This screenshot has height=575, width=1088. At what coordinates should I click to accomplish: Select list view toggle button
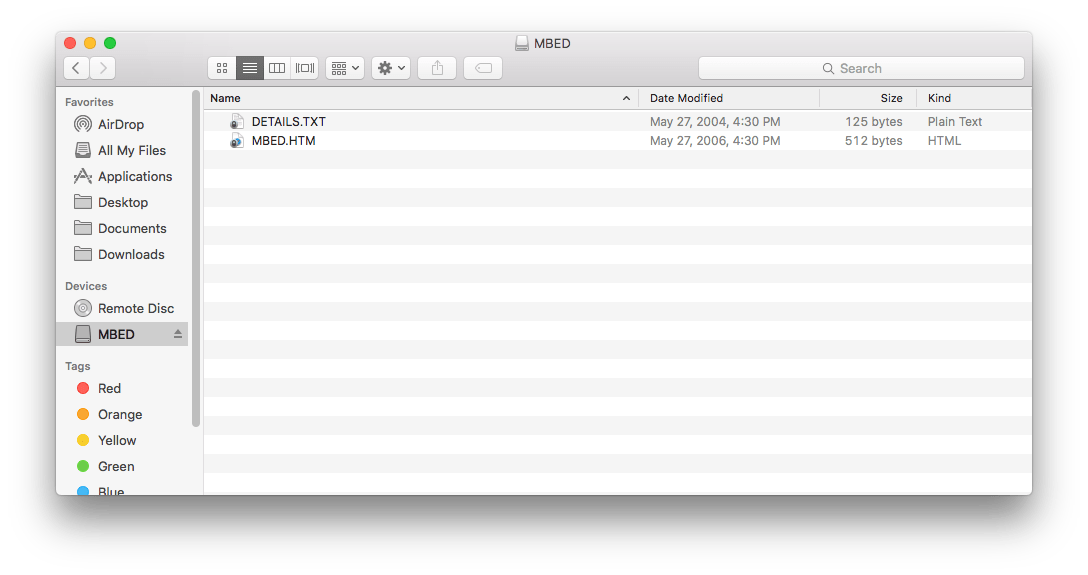(250, 68)
